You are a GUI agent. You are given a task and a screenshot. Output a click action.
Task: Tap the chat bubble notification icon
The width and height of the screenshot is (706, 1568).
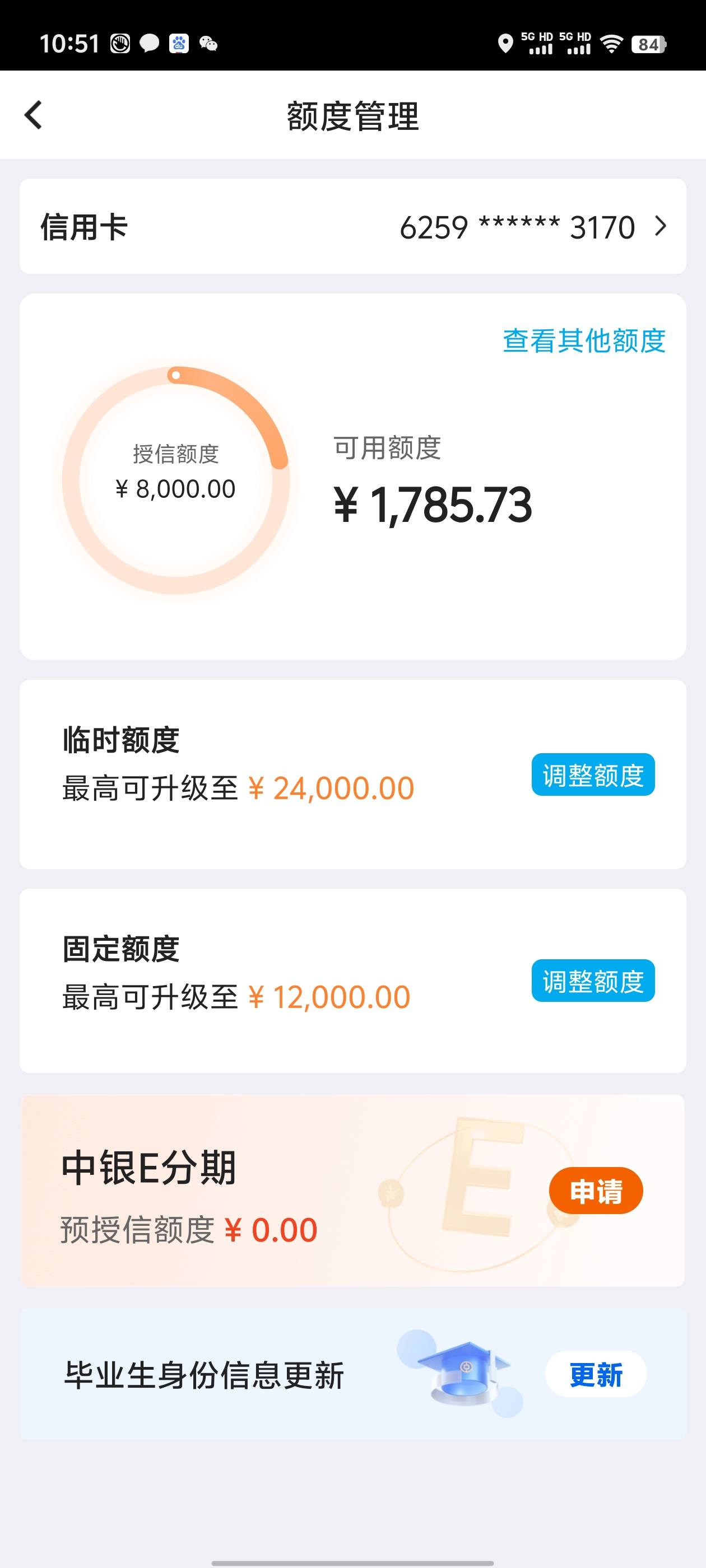pyautogui.click(x=149, y=44)
